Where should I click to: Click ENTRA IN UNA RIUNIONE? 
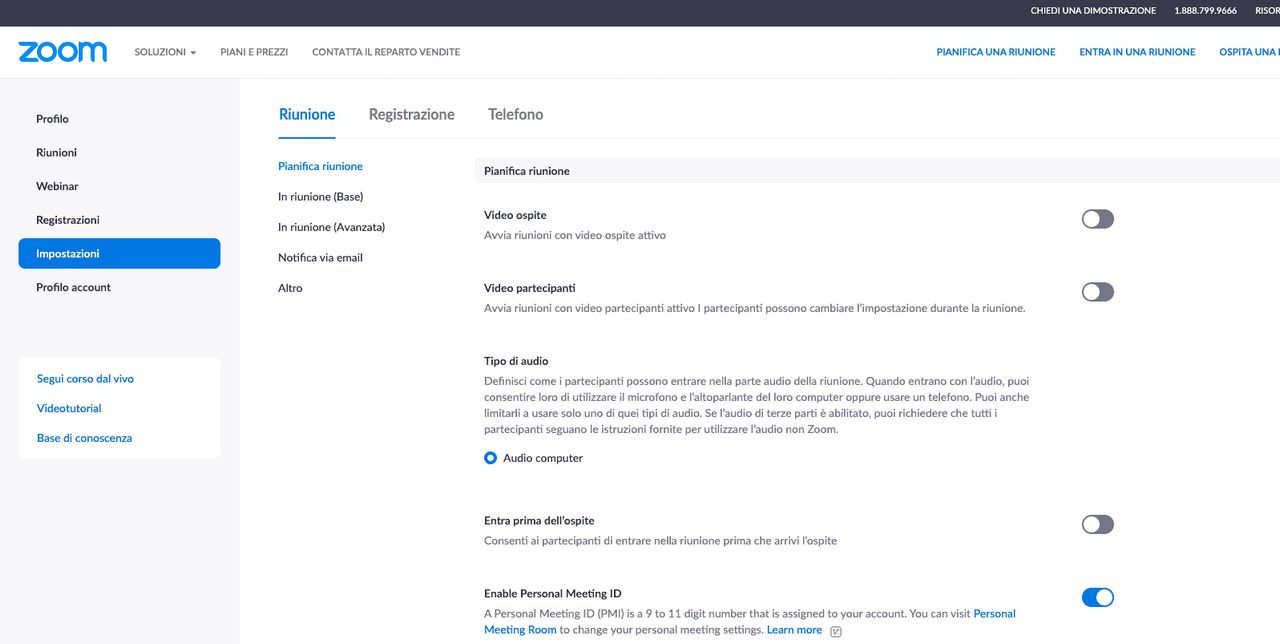(1137, 51)
